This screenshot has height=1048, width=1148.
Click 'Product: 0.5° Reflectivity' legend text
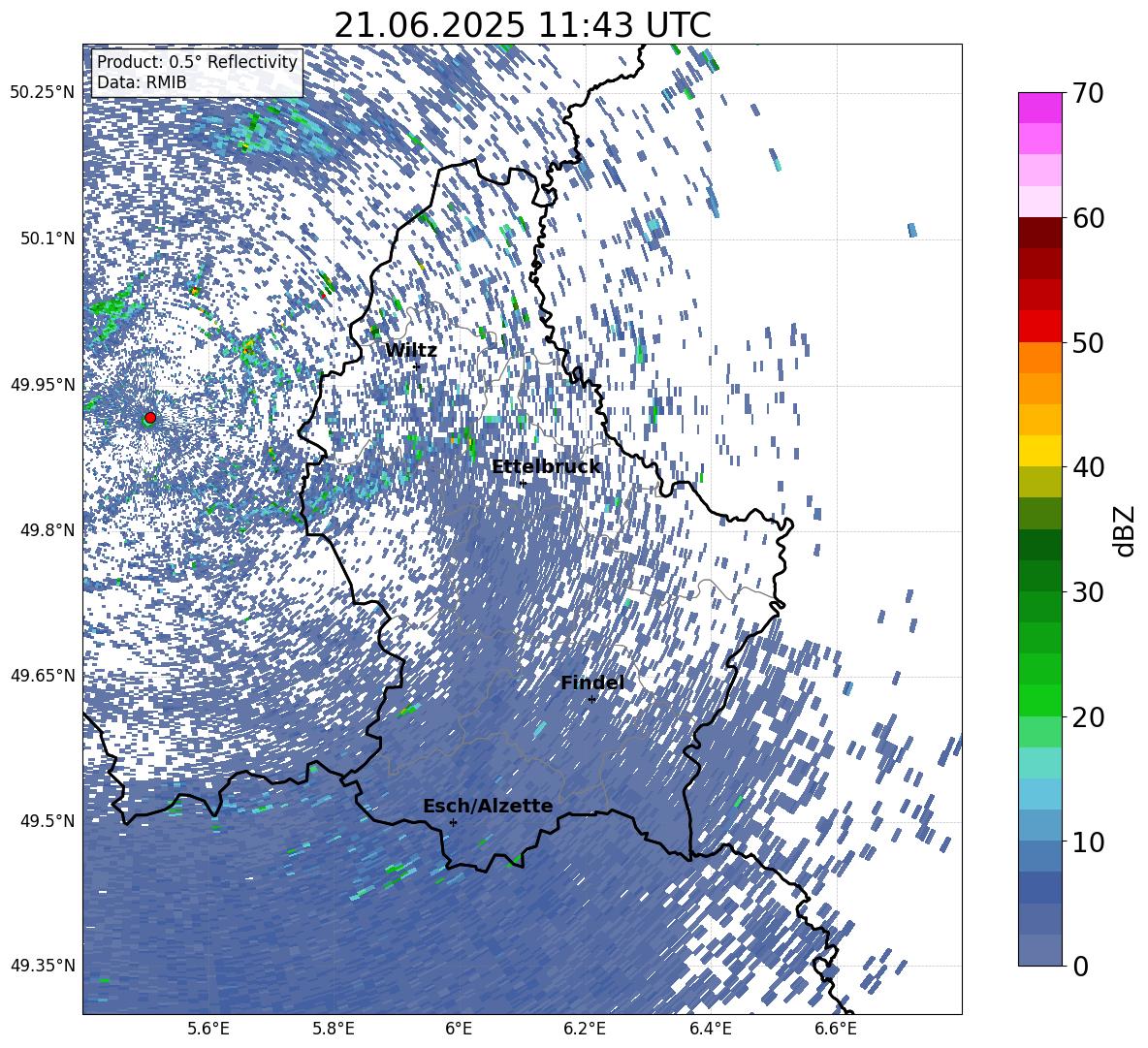pos(197,61)
